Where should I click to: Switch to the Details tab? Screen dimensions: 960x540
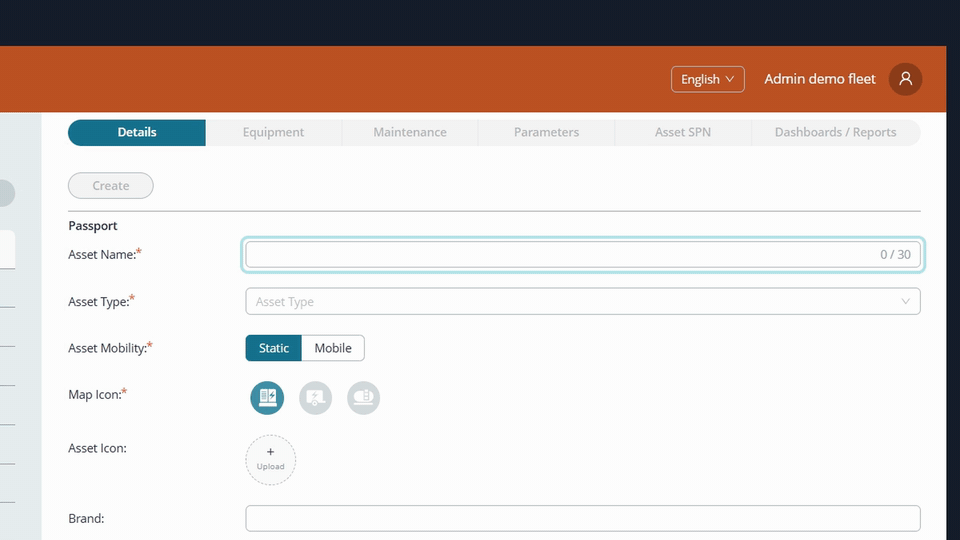click(137, 132)
